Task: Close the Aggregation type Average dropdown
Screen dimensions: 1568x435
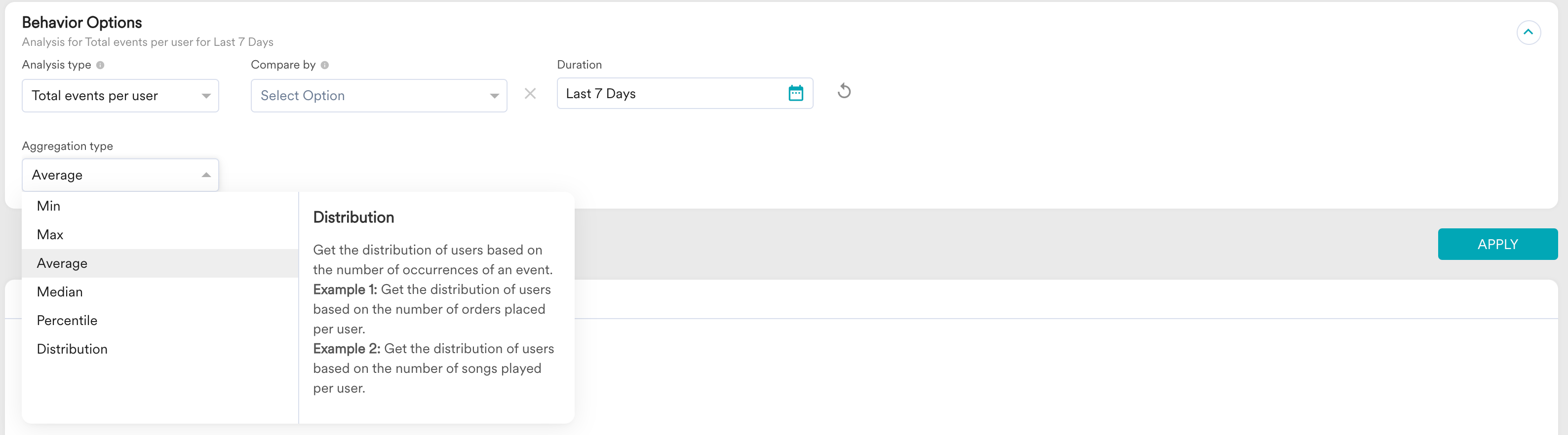Action: coord(110,175)
